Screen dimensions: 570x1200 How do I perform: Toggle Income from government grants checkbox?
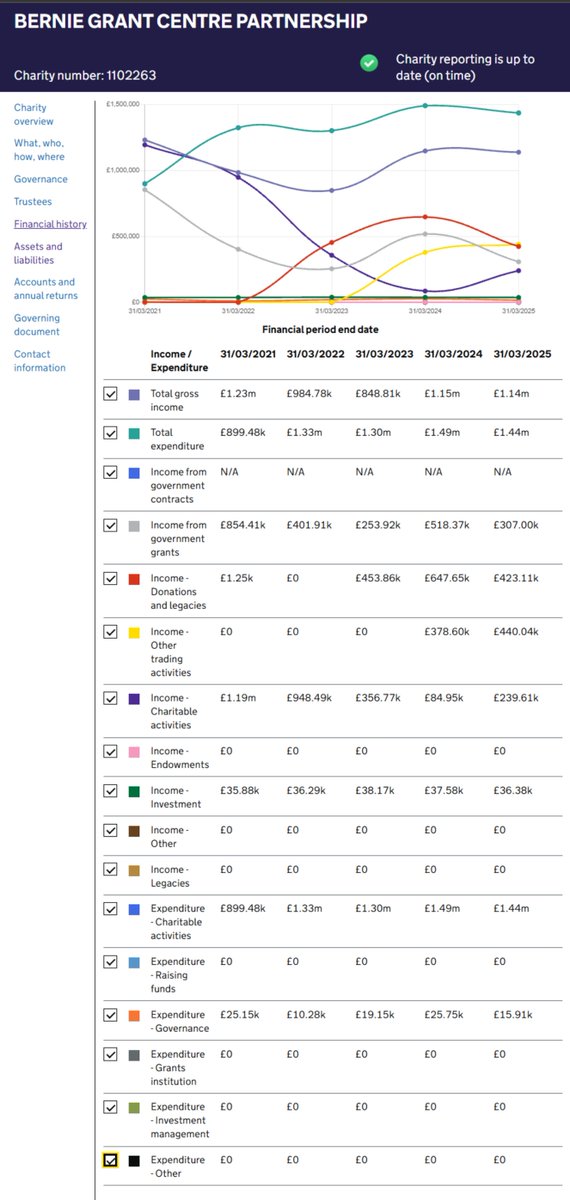pyautogui.click(x=111, y=525)
